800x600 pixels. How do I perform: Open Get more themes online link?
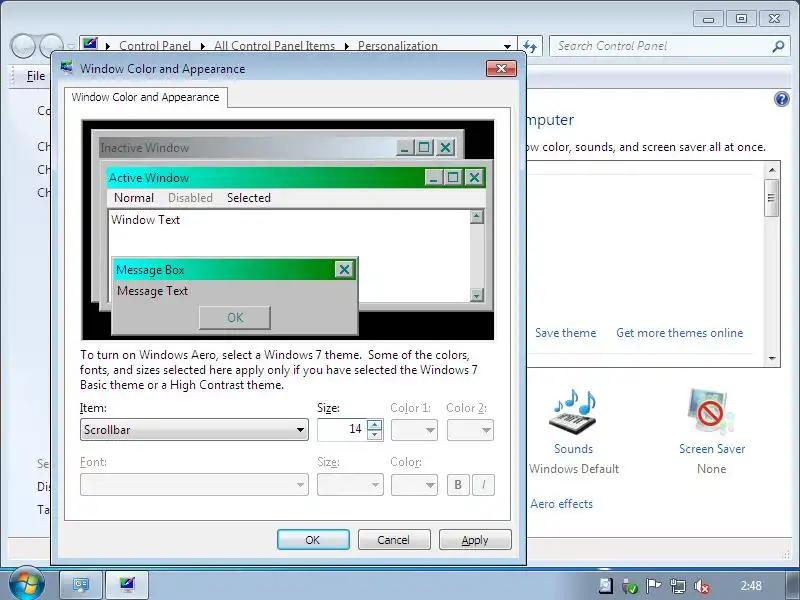pos(680,333)
